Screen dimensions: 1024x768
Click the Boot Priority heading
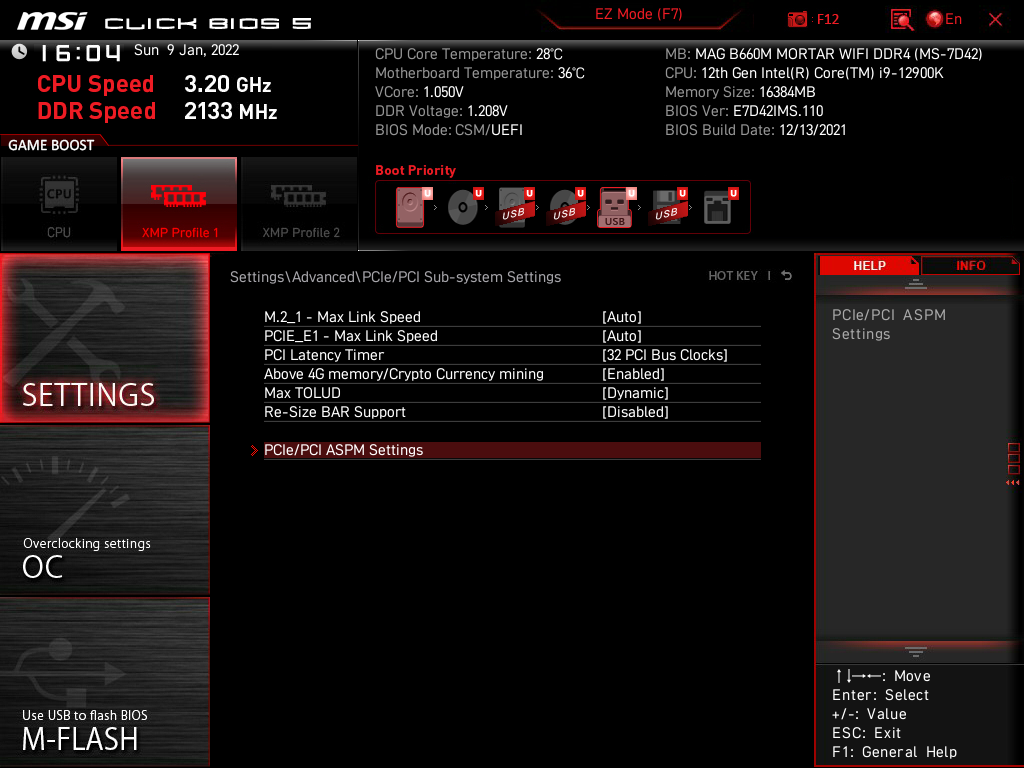[415, 170]
